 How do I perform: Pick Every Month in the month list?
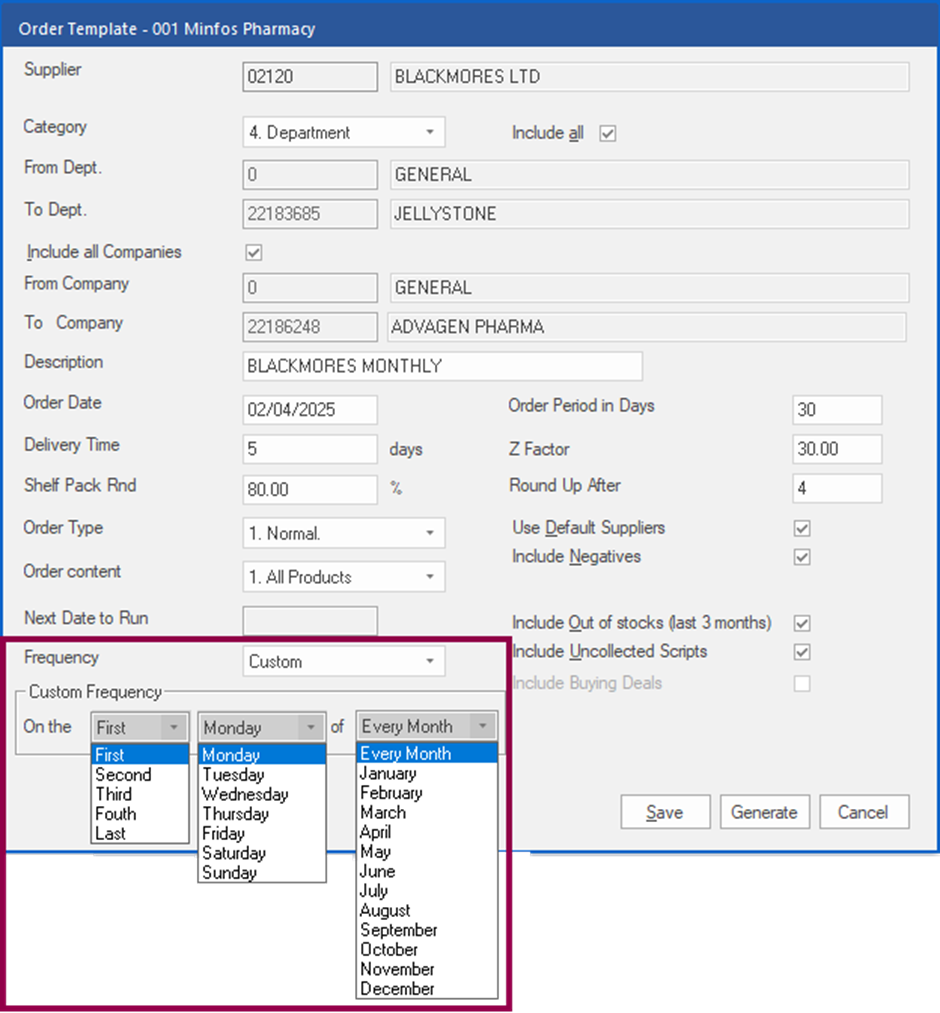coord(427,753)
